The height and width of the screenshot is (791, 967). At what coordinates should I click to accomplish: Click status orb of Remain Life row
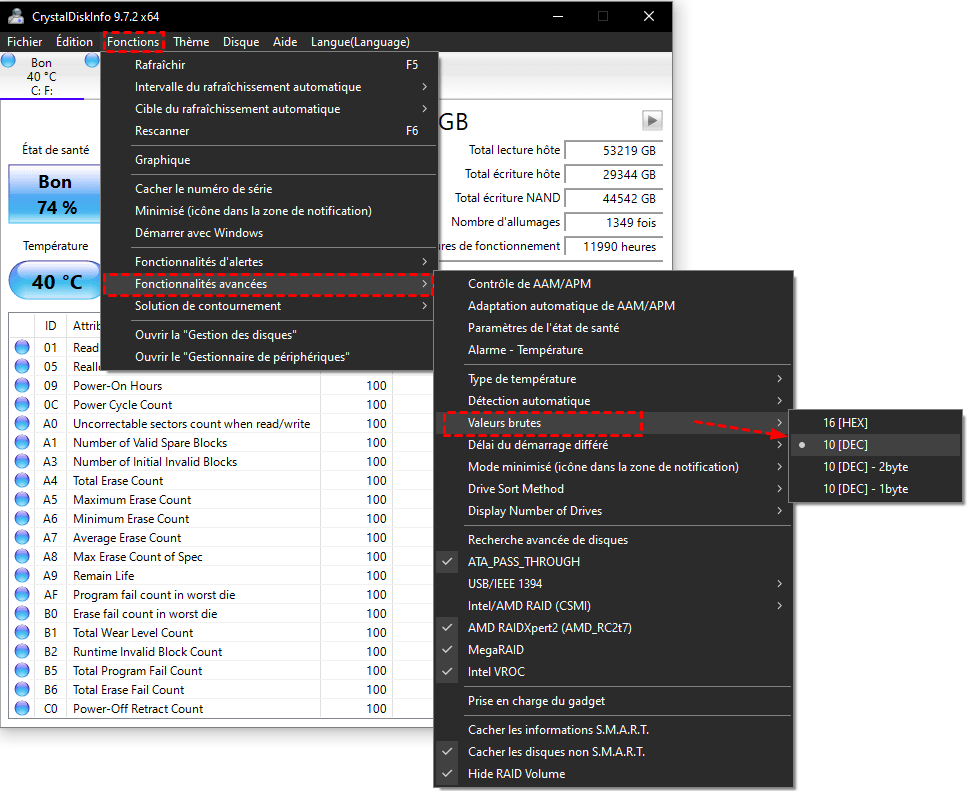(22, 575)
